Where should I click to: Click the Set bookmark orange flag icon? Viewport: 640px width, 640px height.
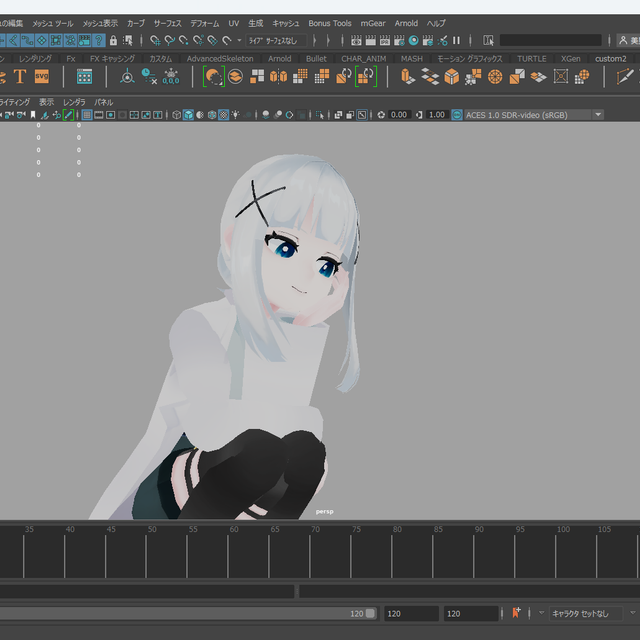[x=516, y=613]
